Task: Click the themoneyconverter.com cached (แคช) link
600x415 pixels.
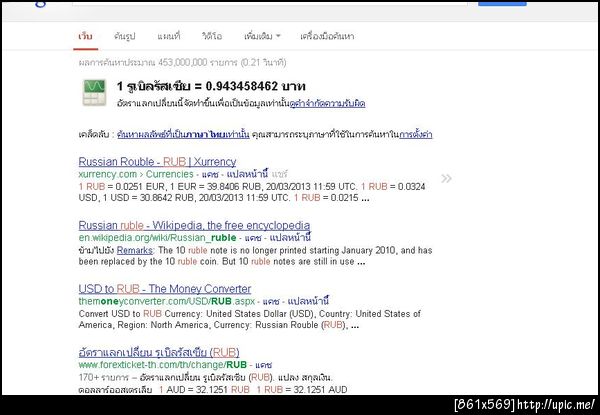Action: (x=271, y=301)
